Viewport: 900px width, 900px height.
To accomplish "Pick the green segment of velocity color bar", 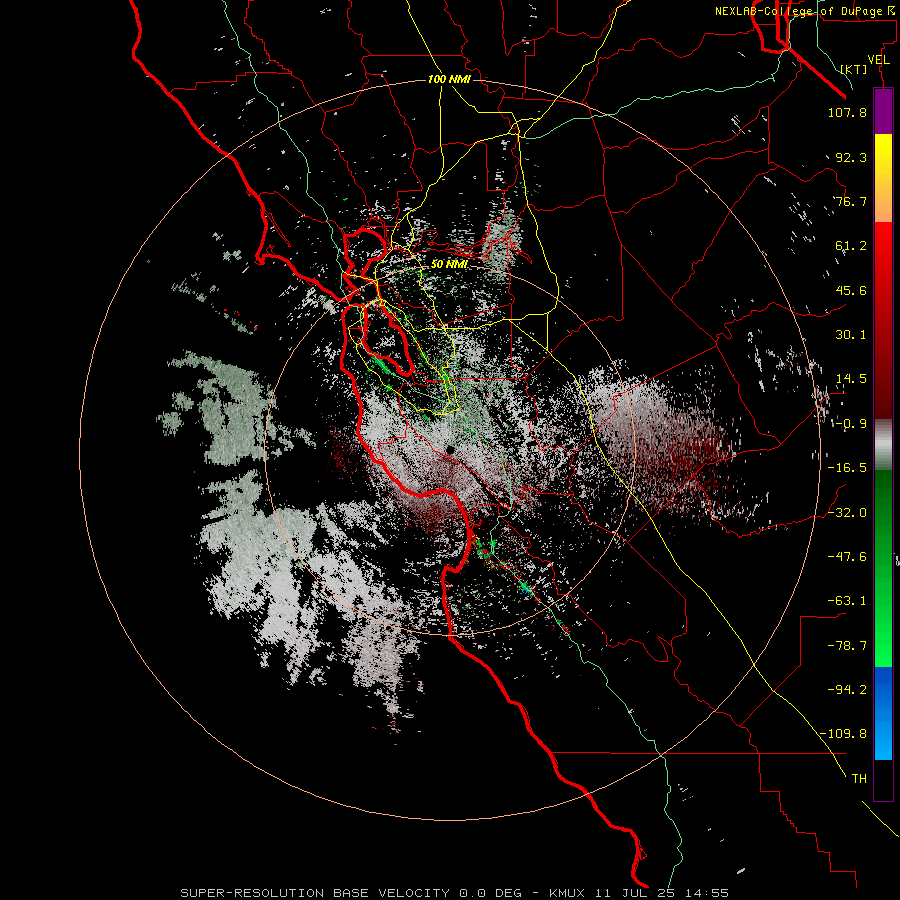I will 883,568.
